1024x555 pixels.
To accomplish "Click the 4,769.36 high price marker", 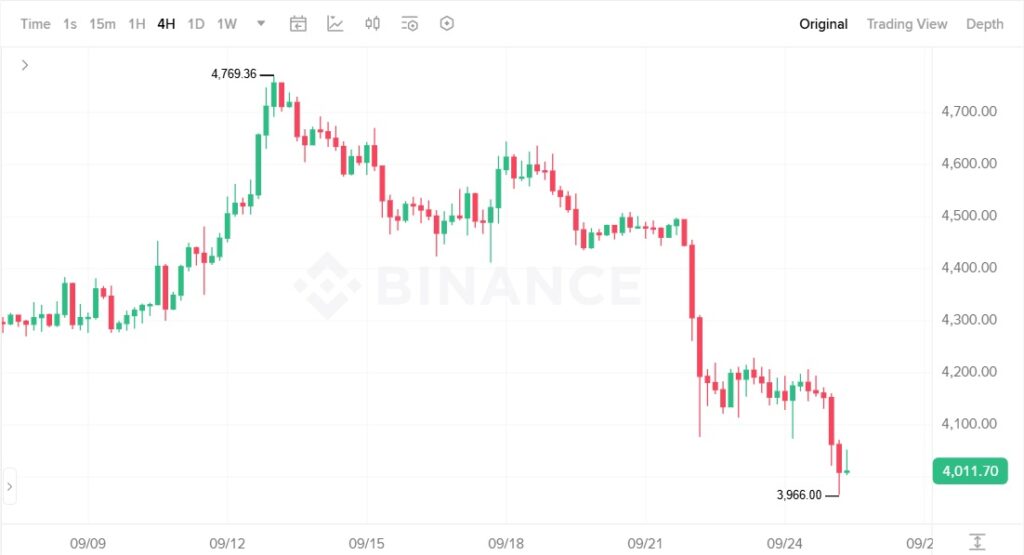I will [235, 74].
